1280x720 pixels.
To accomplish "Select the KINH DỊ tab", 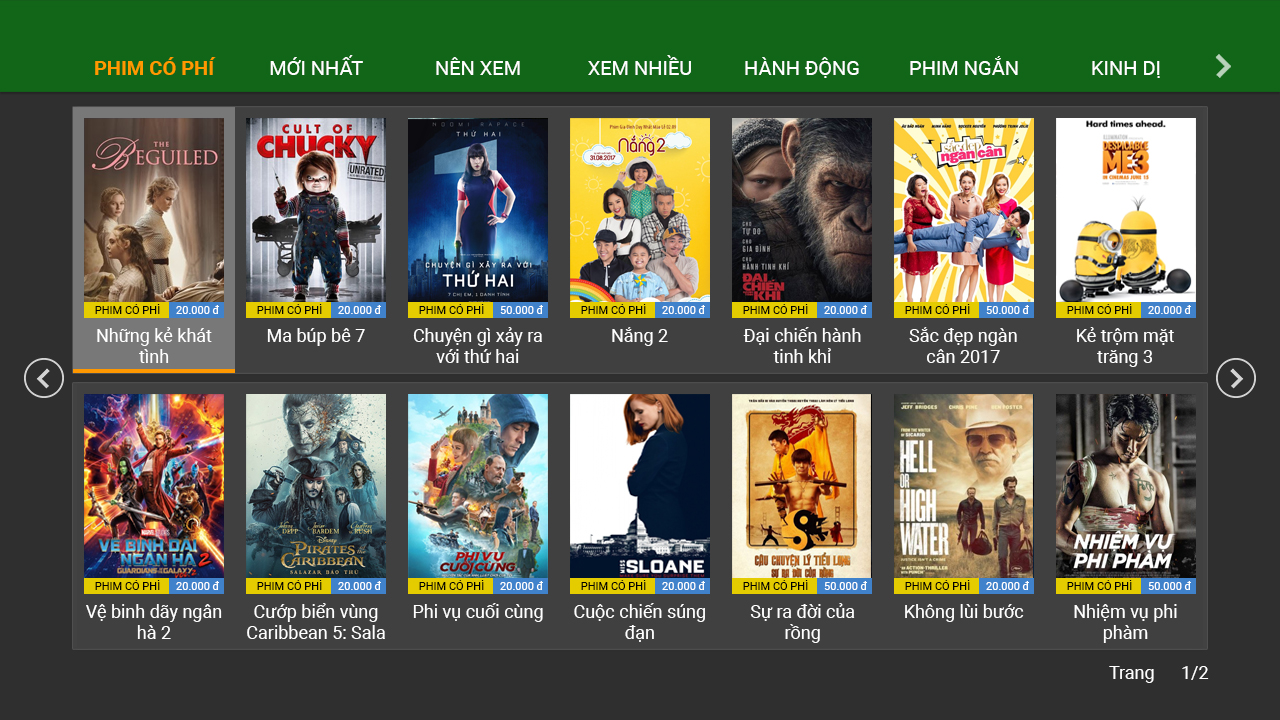I will 1126,68.
